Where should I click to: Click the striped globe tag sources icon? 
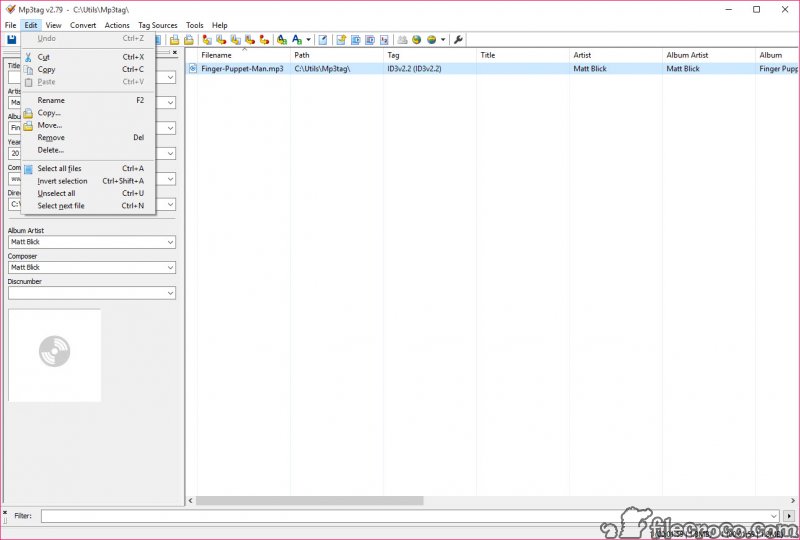coord(432,39)
